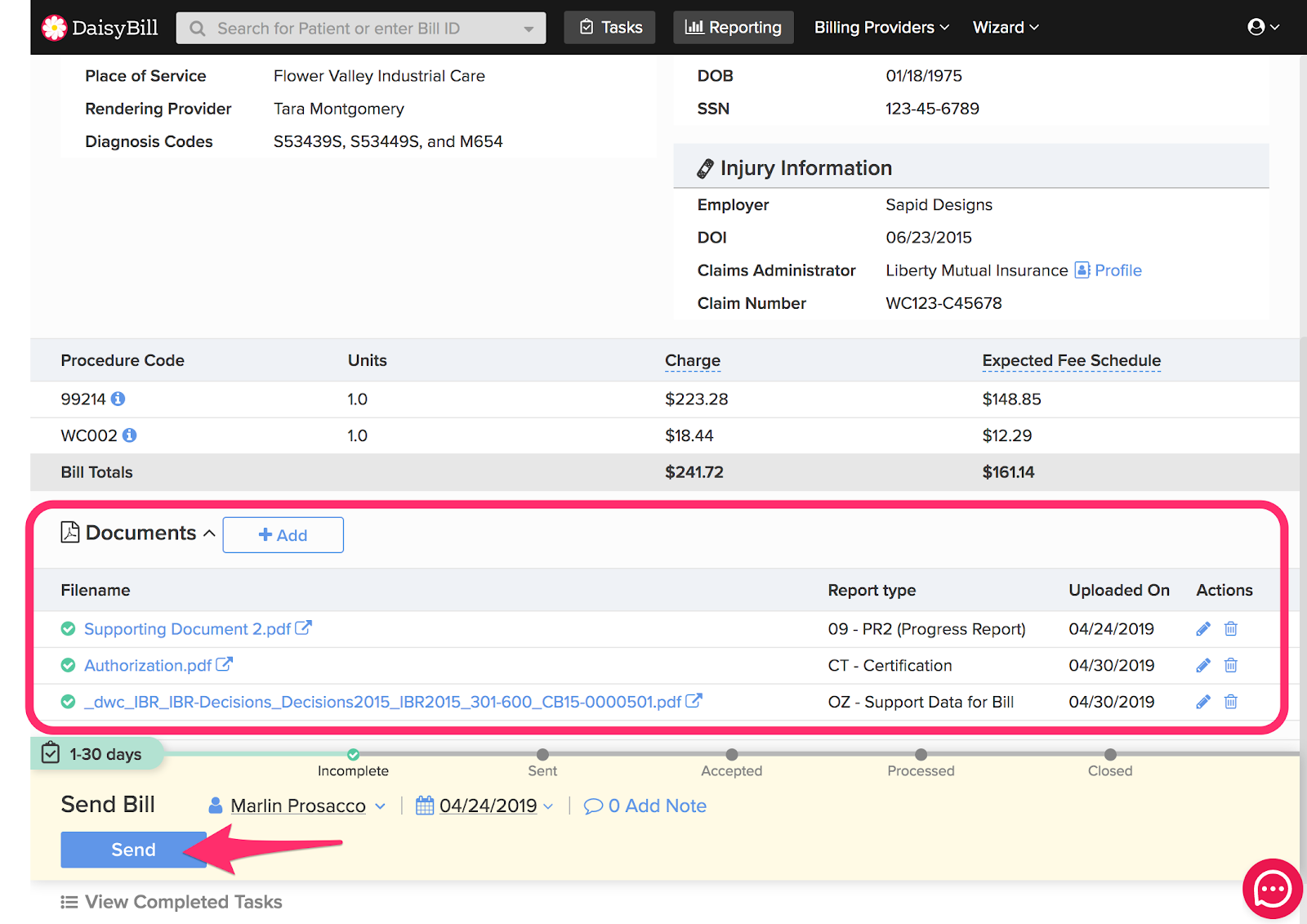Click the Expected Fee Schedule column header
The width and height of the screenshot is (1307, 924).
[x=1072, y=360]
